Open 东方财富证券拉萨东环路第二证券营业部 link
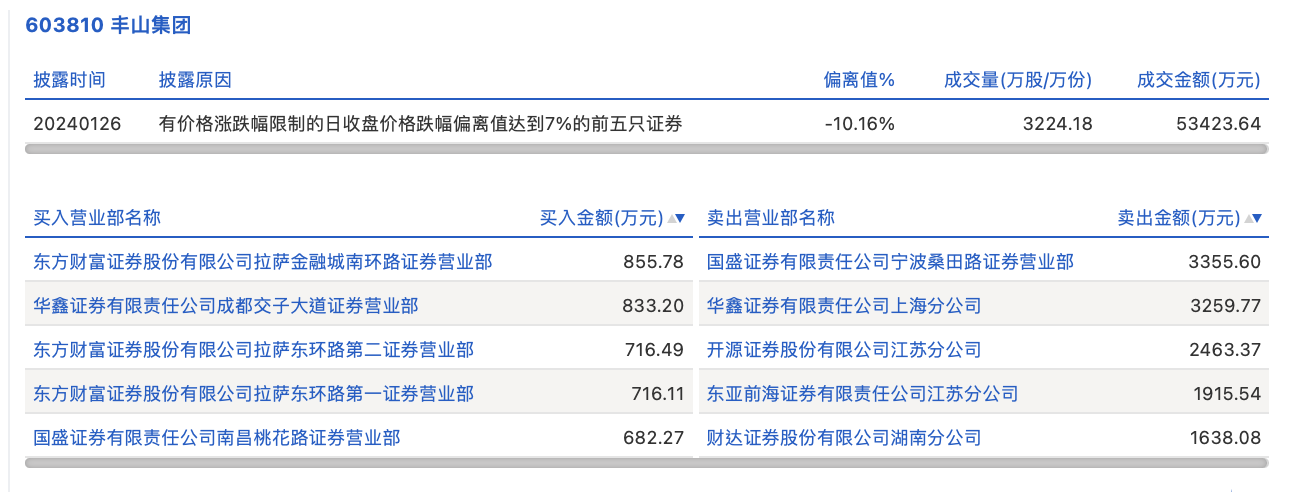The height and width of the screenshot is (492, 1290). pyautogui.click(x=254, y=350)
